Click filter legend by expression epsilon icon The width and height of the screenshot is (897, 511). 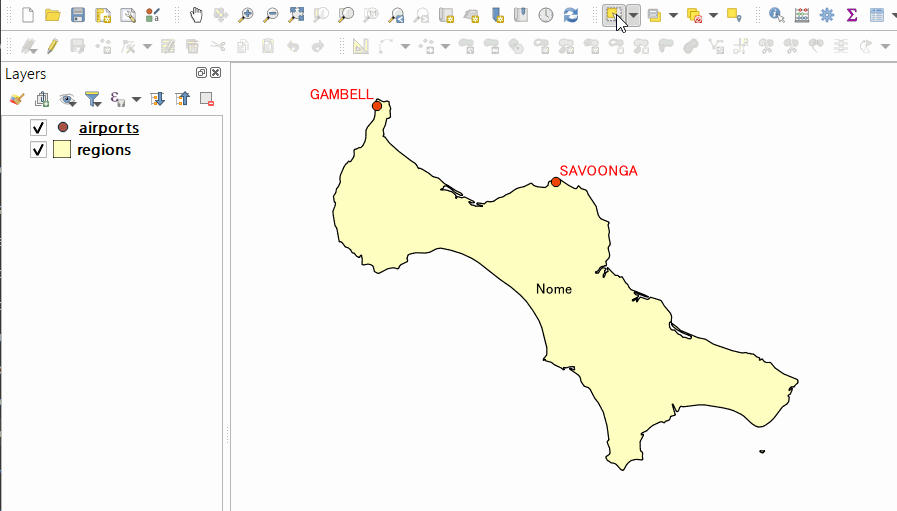117,99
